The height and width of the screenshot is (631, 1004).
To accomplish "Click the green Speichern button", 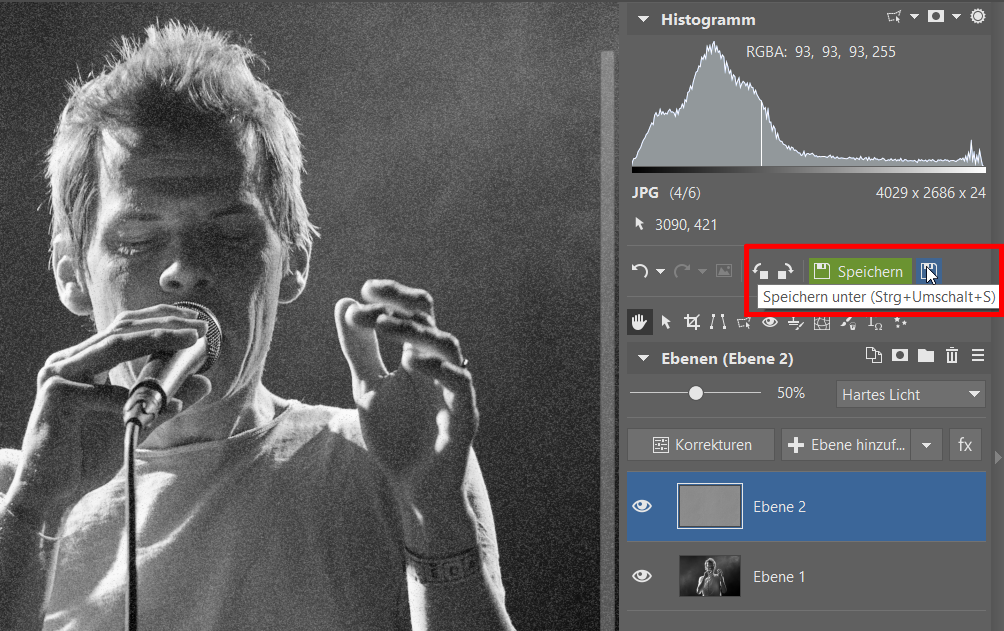I will click(x=859, y=272).
